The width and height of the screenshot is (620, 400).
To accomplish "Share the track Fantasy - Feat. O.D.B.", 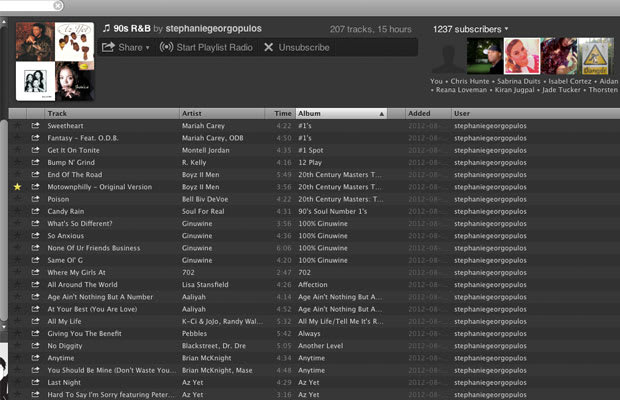I will coord(36,138).
